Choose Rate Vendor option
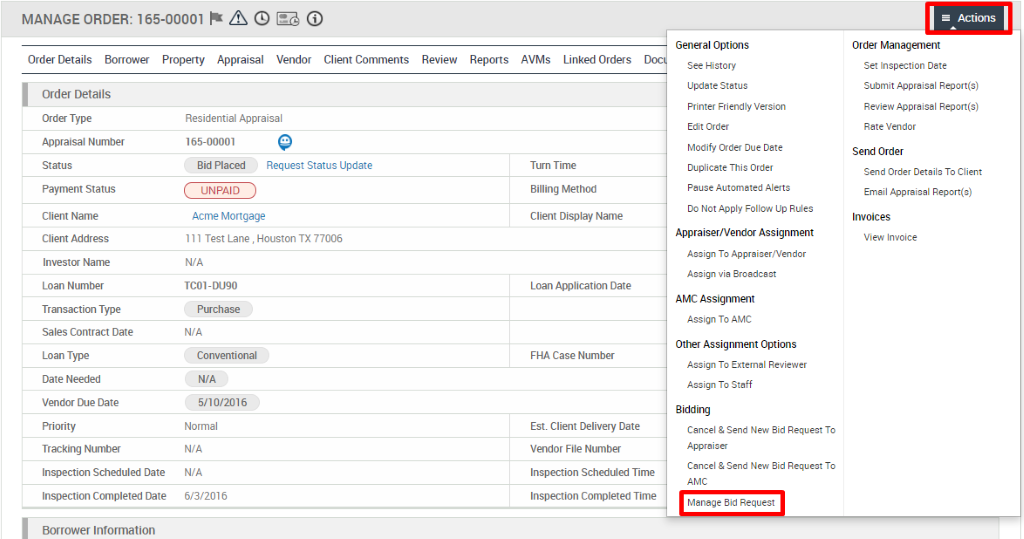This screenshot has width=1024, height=539. [889, 127]
